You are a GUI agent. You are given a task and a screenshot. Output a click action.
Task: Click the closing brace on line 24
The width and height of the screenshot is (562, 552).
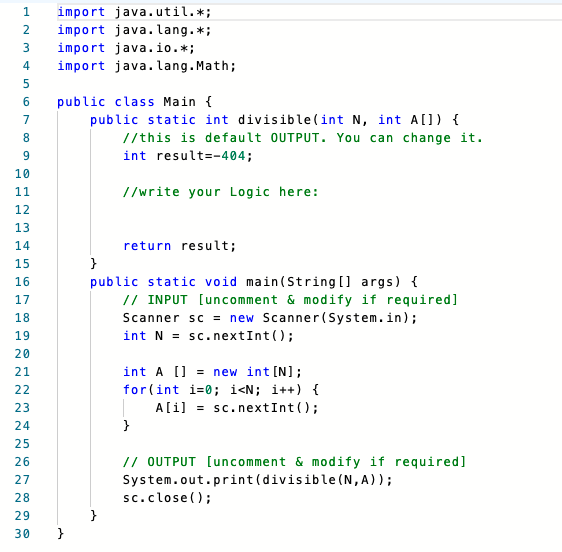click(126, 426)
